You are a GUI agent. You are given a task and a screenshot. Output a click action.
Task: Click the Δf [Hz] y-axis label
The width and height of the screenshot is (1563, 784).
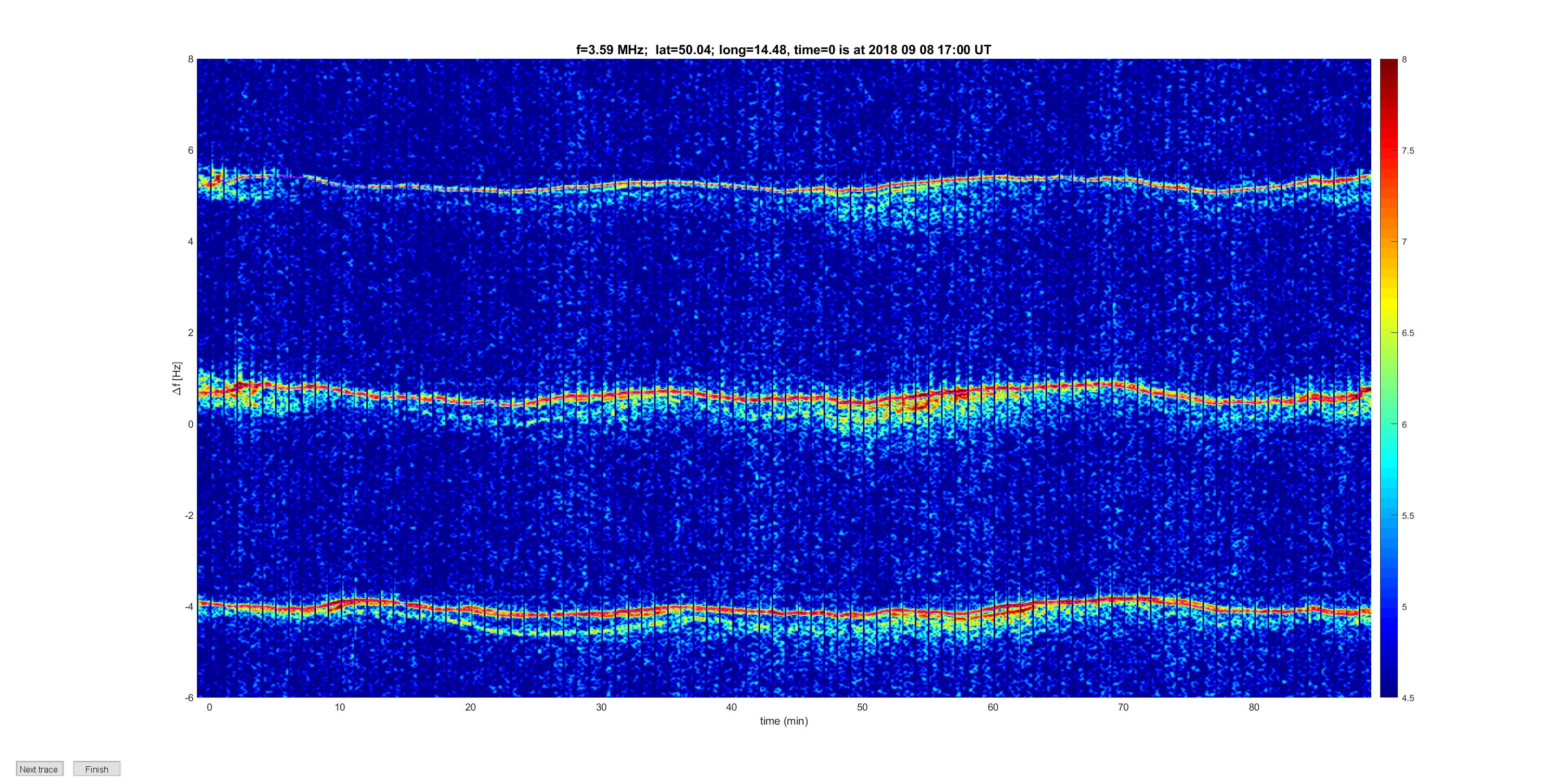(x=177, y=379)
